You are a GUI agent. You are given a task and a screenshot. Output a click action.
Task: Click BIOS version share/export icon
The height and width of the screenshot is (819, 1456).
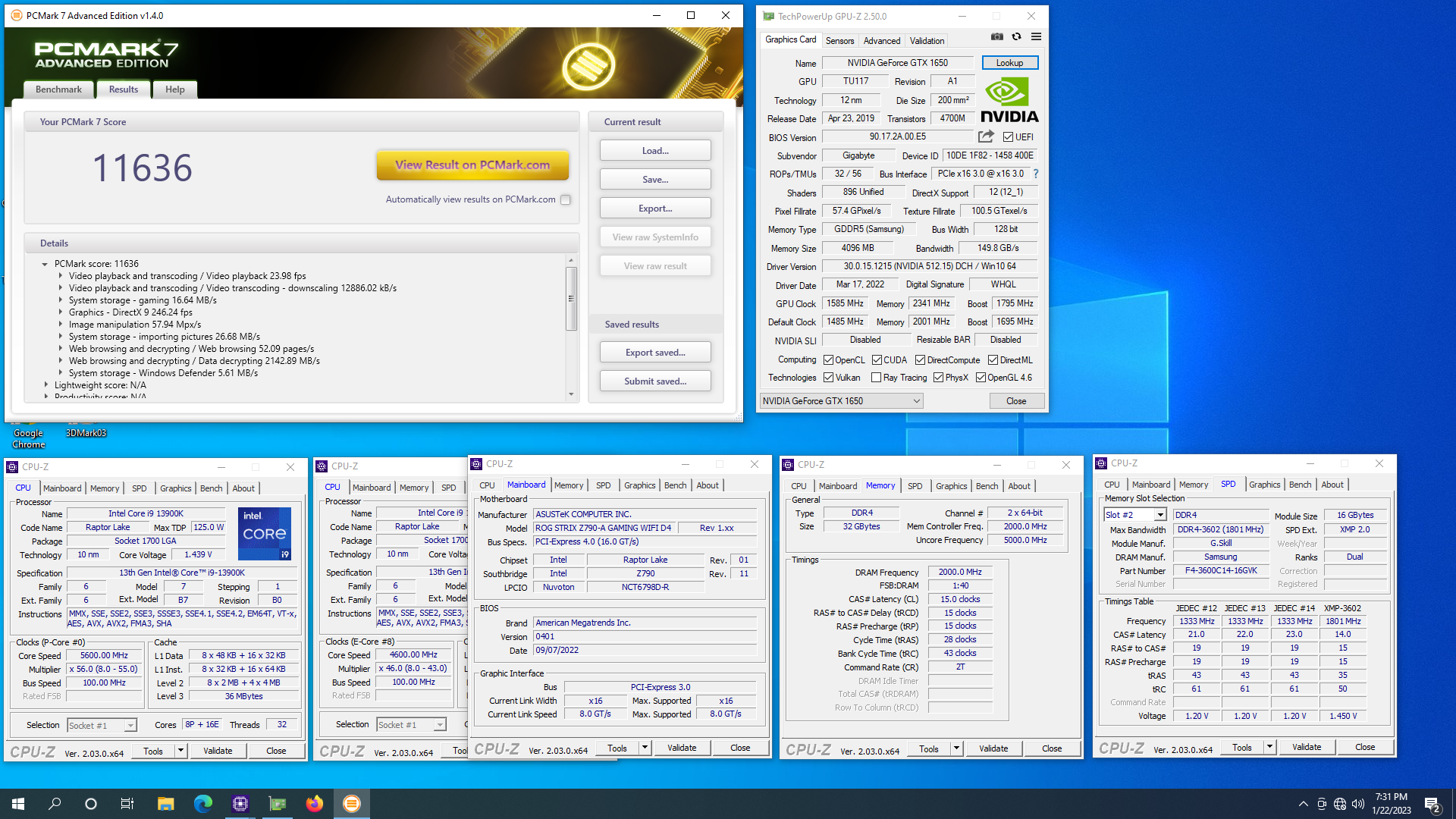(986, 136)
